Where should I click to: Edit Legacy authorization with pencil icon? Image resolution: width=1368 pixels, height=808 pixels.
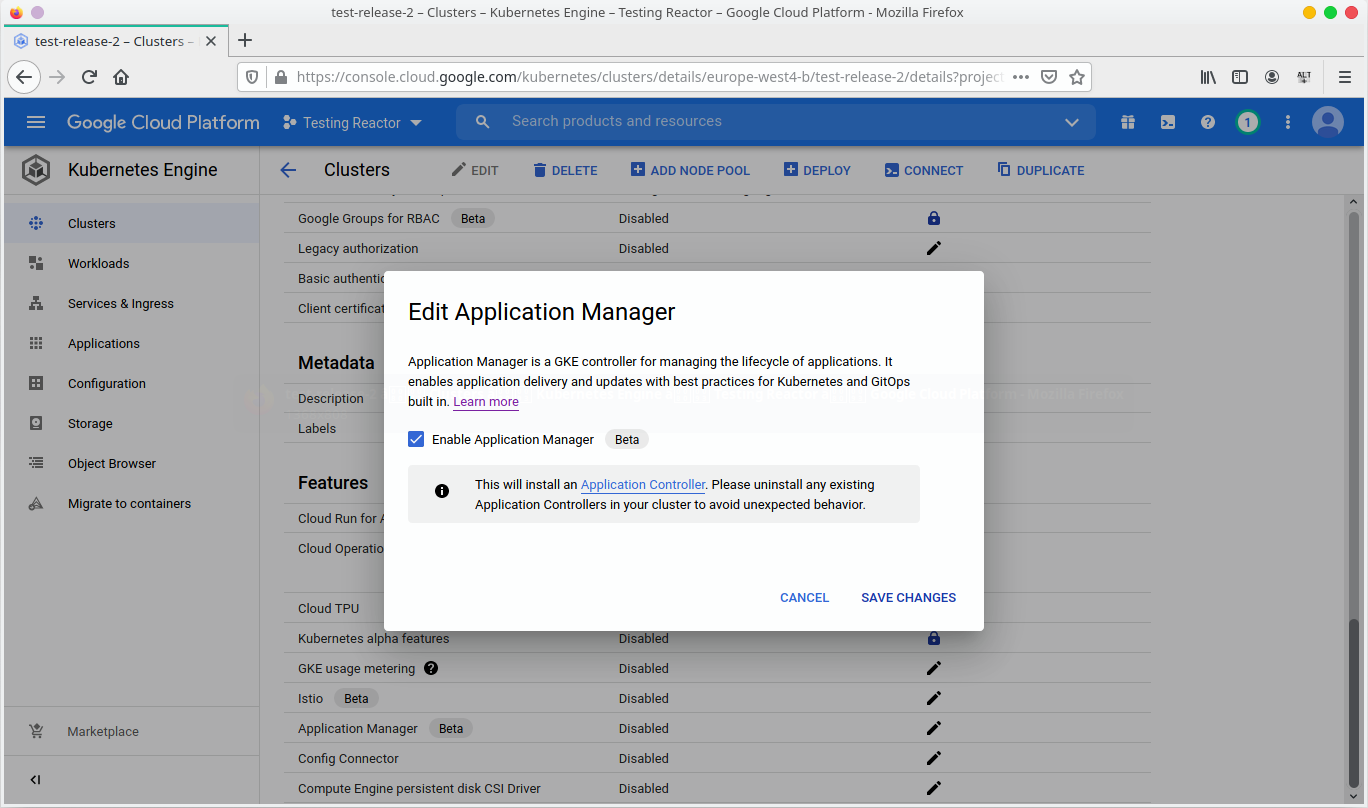coord(934,248)
